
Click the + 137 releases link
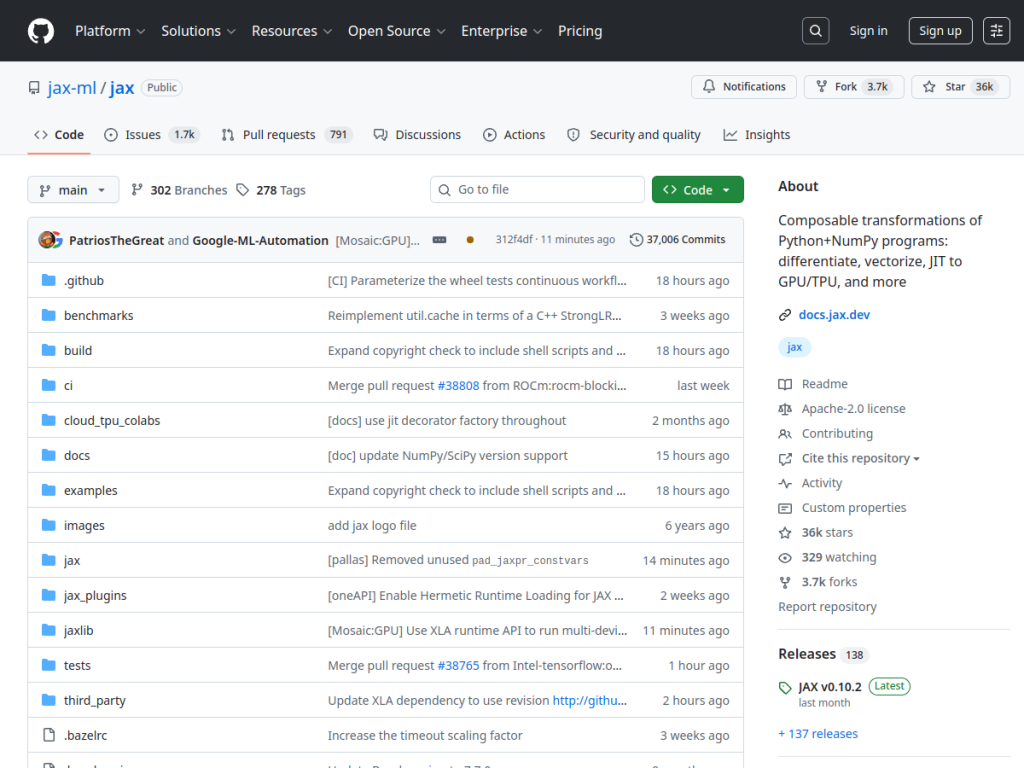point(818,734)
